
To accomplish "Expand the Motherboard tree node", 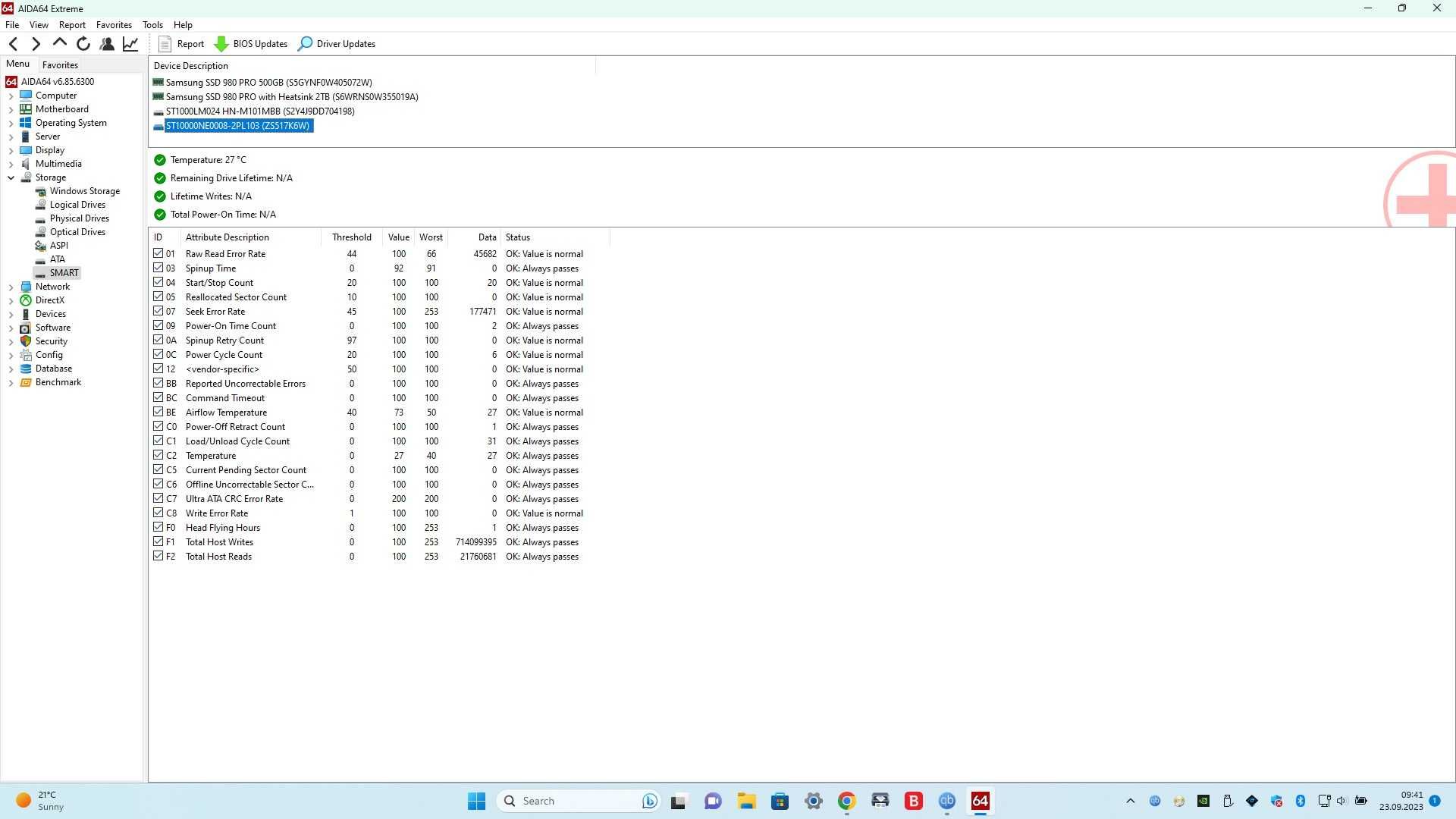I will [x=11, y=109].
